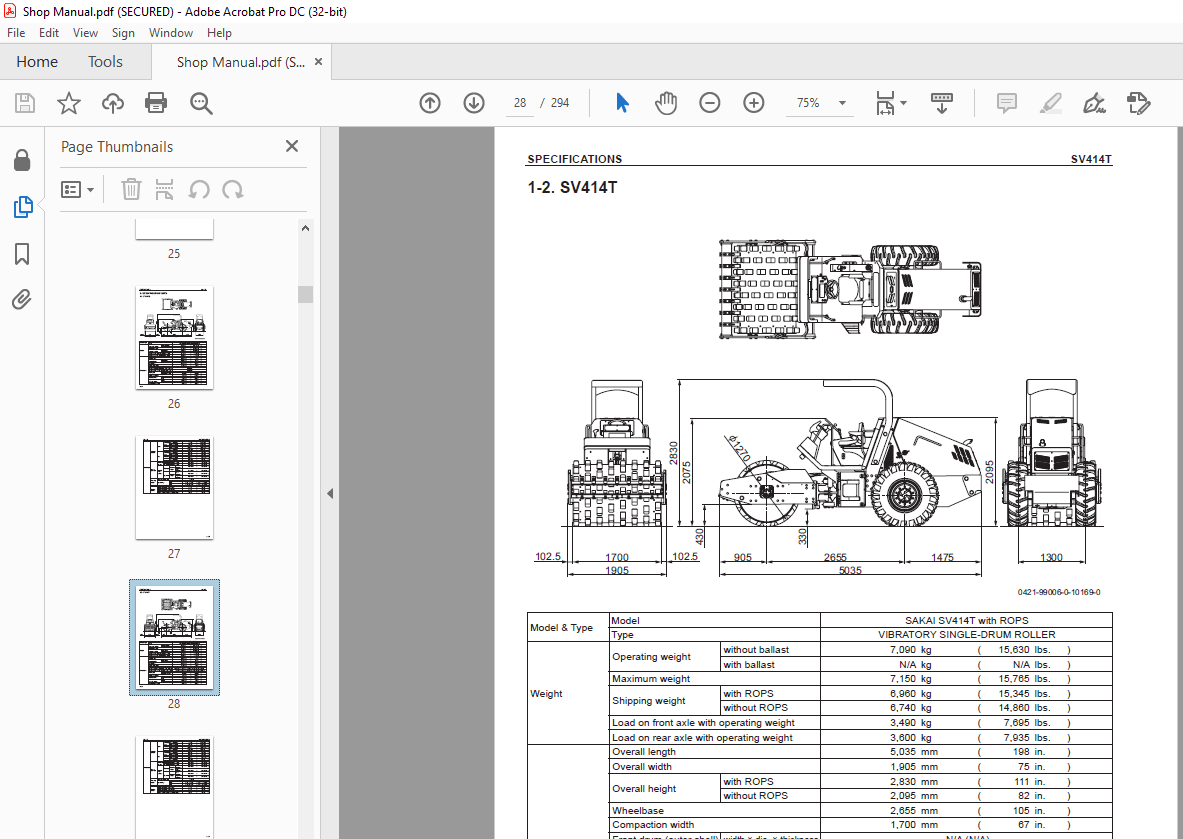
Task: Open the read mode scrolling icon
Action: (x=942, y=103)
